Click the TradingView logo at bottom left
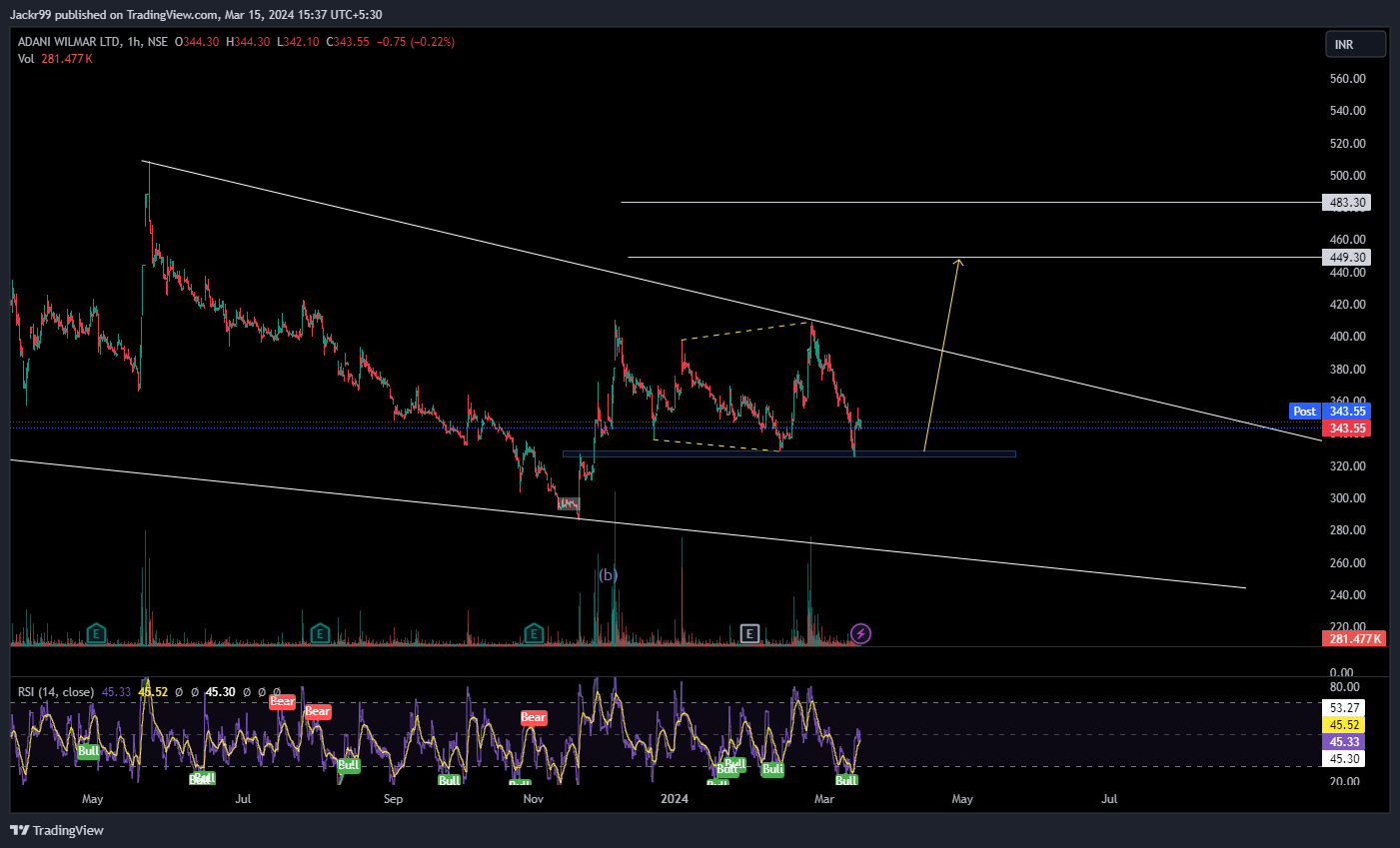The image size is (1400, 848). click(57, 830)
